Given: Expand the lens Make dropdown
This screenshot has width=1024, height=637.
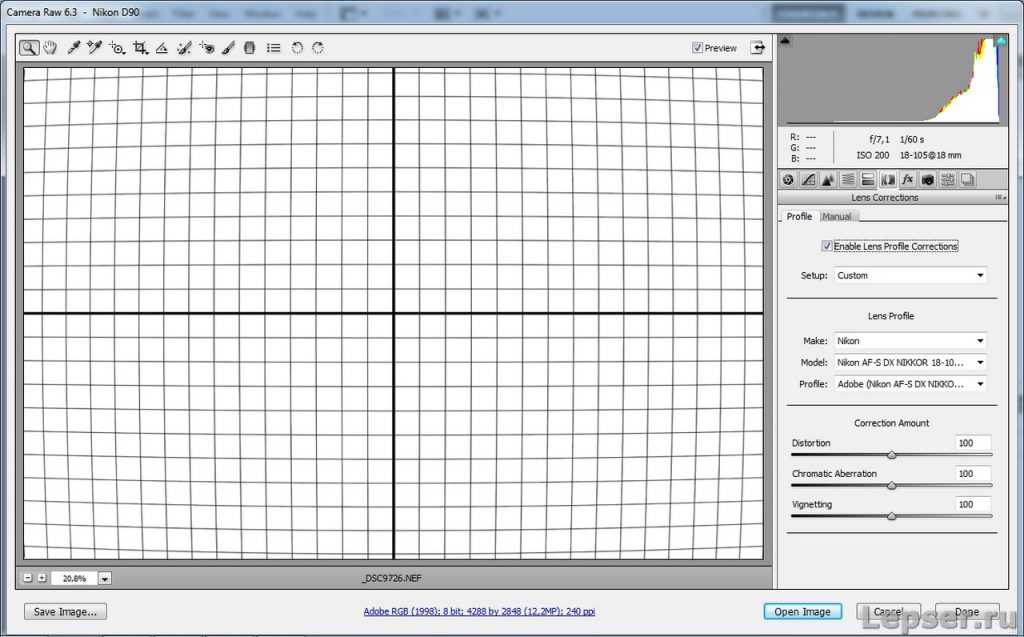Looking at the screenshot, I should [x=910, y=341].
